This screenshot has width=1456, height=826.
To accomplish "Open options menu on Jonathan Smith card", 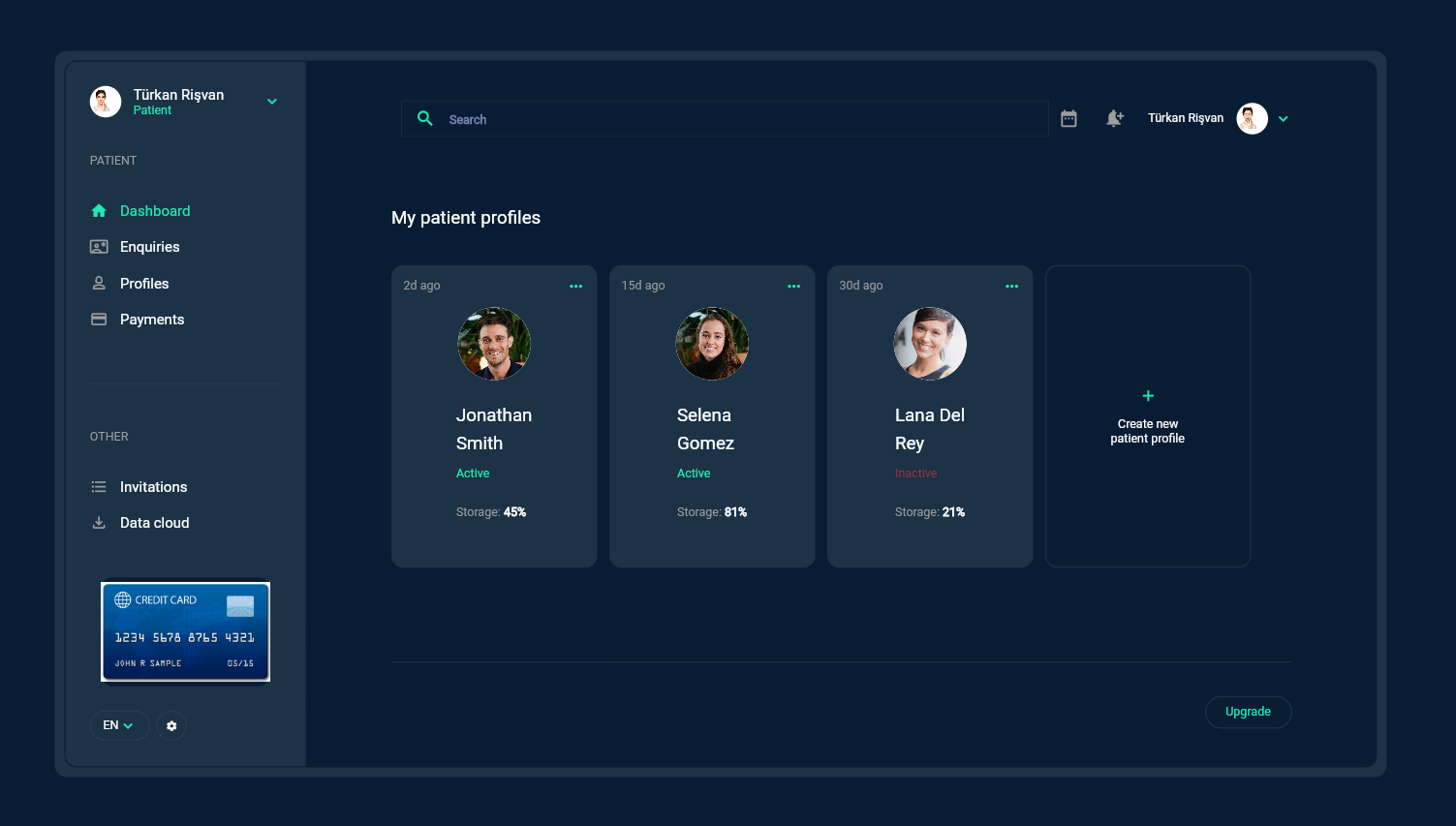I will [x=575, y=286].
